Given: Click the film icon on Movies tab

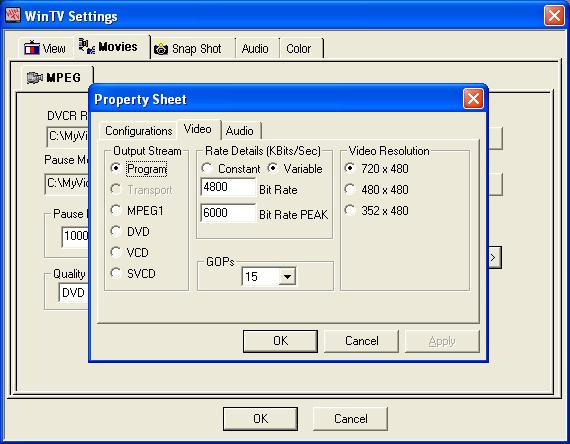Looking at the screenshot, I should tap(87, 47).
